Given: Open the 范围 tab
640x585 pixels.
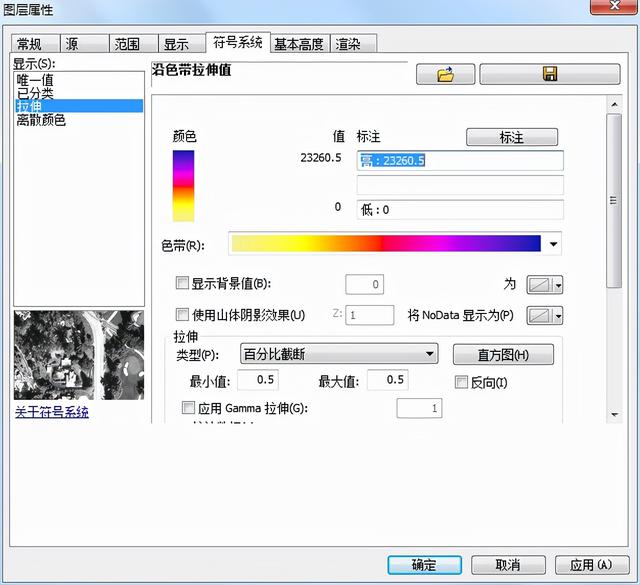Looking at the screenshot, I should (127, 44).
